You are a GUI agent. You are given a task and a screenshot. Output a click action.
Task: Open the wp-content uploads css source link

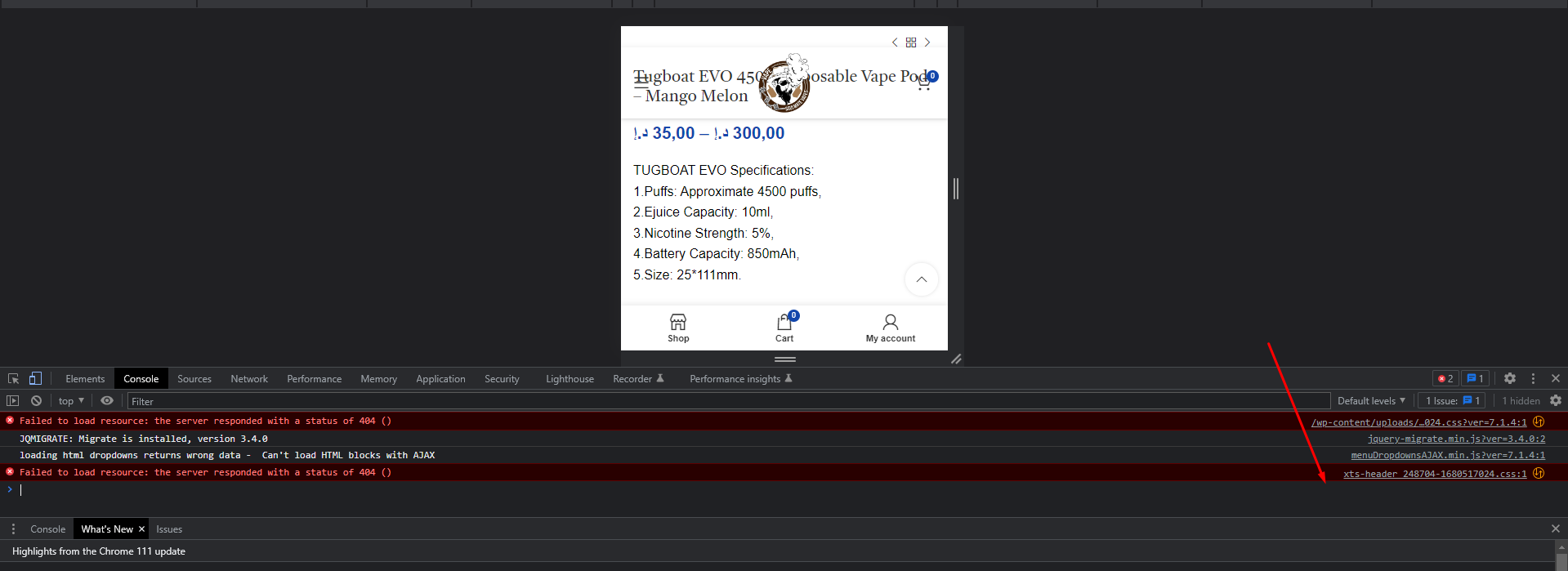pyautogui.click(x=1419, y=422)
